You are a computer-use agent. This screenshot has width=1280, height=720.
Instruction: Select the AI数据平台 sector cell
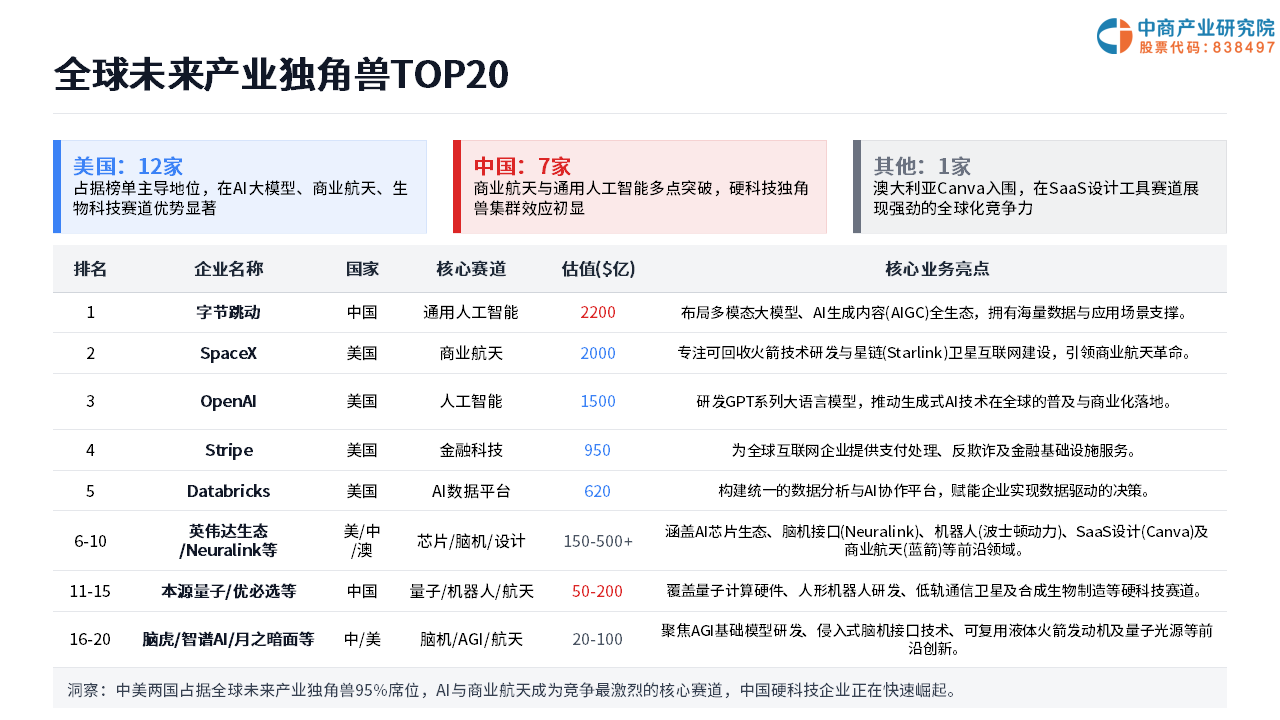pyautogui.click(x=471, y=491)
